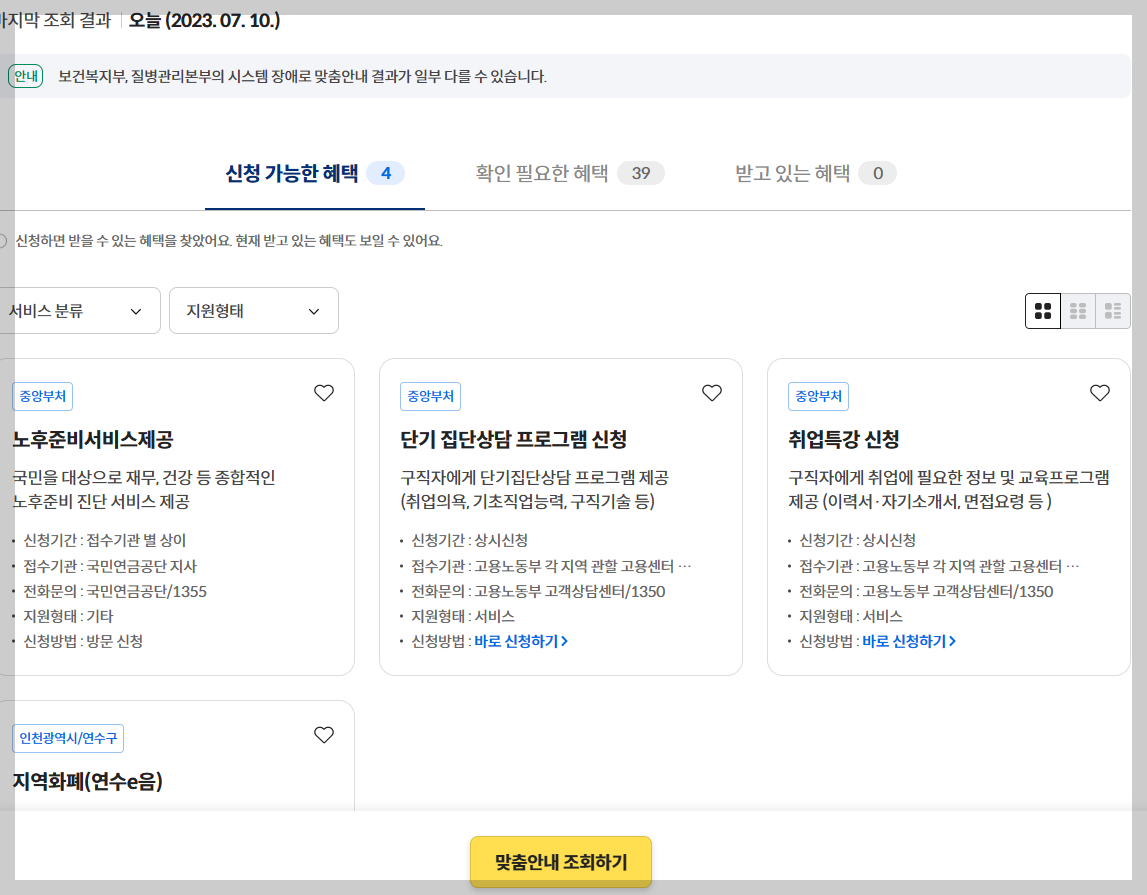Toggle favorite heart on 단기 집단상담 프로그램 신청

(712, 391)
